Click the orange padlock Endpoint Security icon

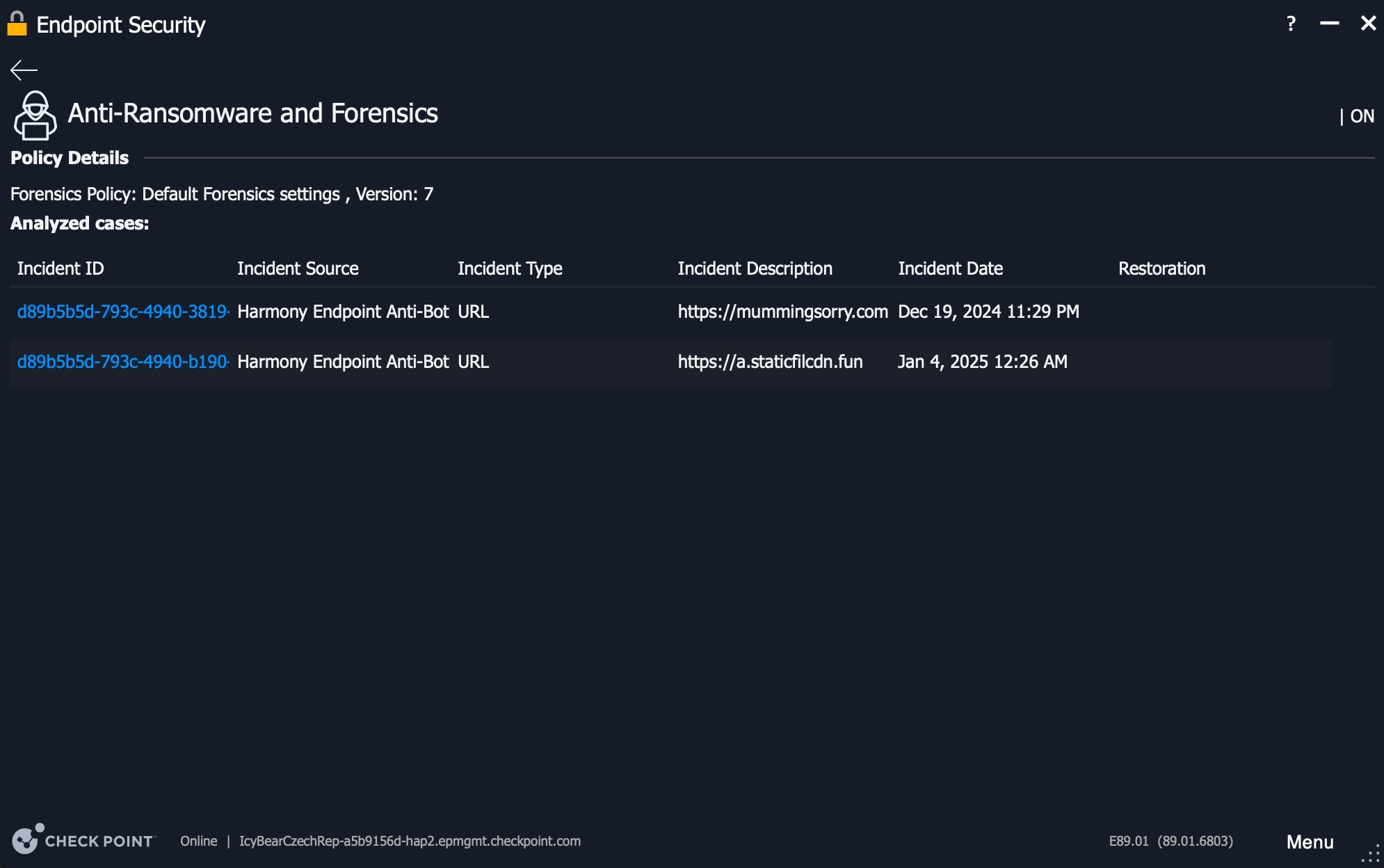point(17,24)
